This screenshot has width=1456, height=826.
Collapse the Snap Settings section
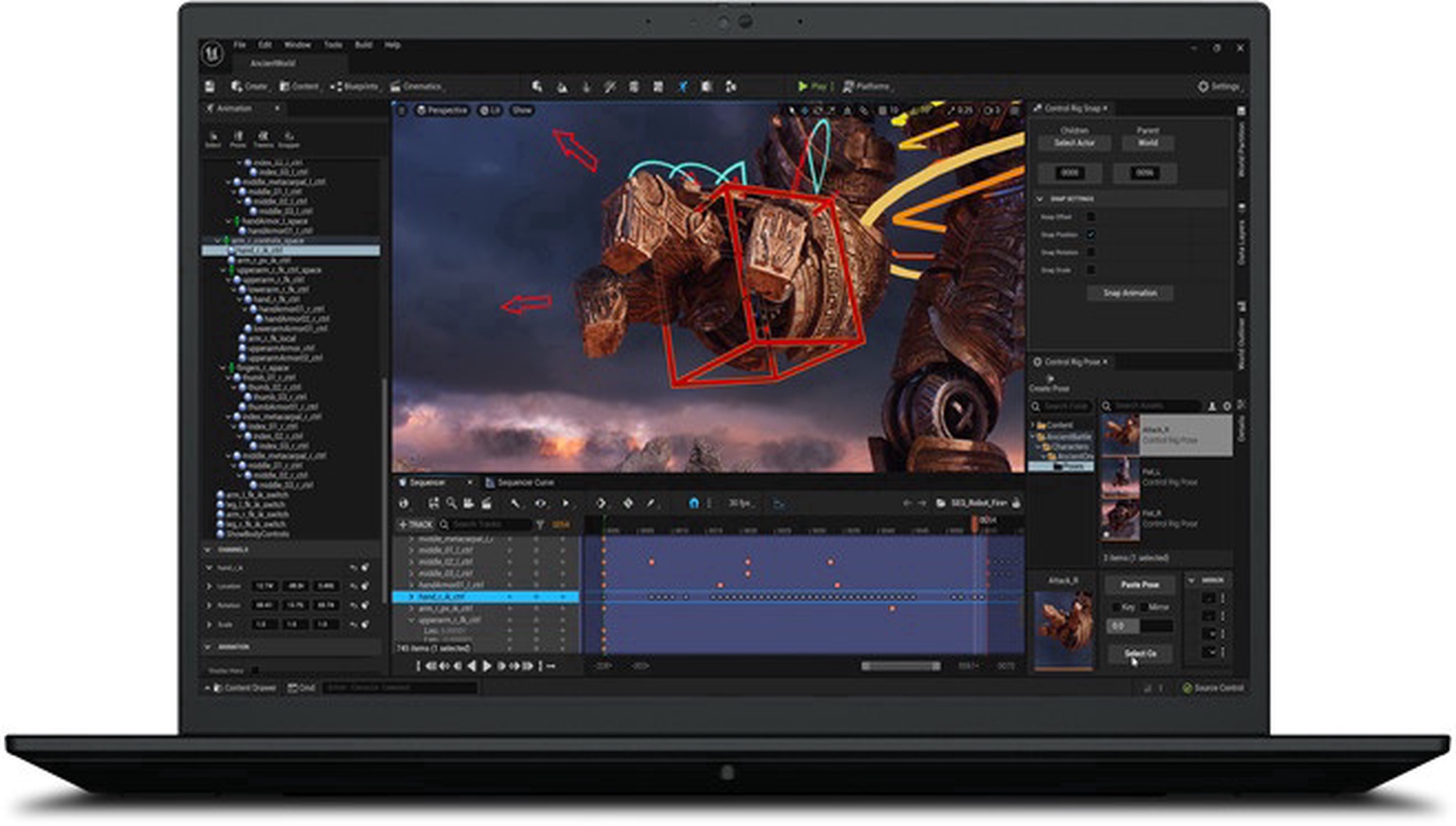pyautogui.click(x=1040, y=199)
